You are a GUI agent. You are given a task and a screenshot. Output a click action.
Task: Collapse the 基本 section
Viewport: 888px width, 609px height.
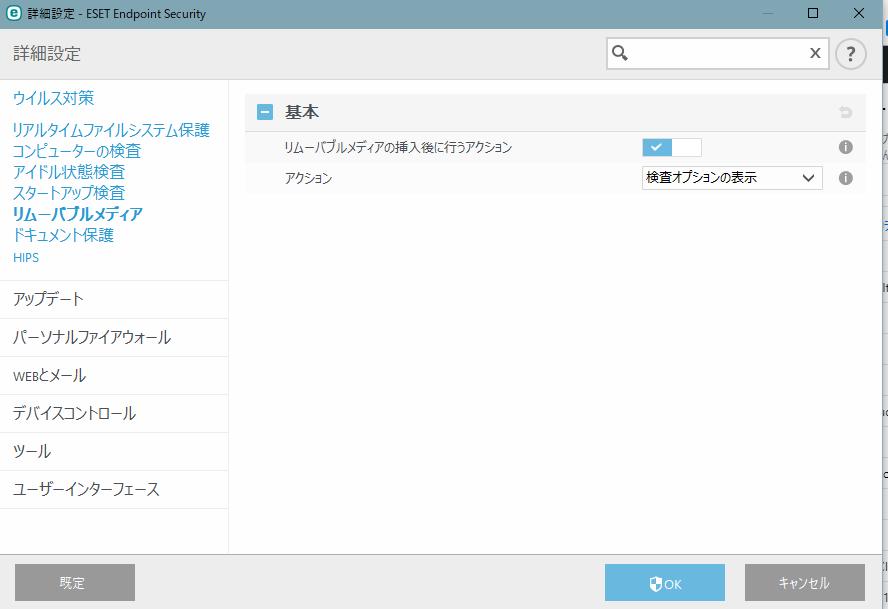tap(264, 112)
